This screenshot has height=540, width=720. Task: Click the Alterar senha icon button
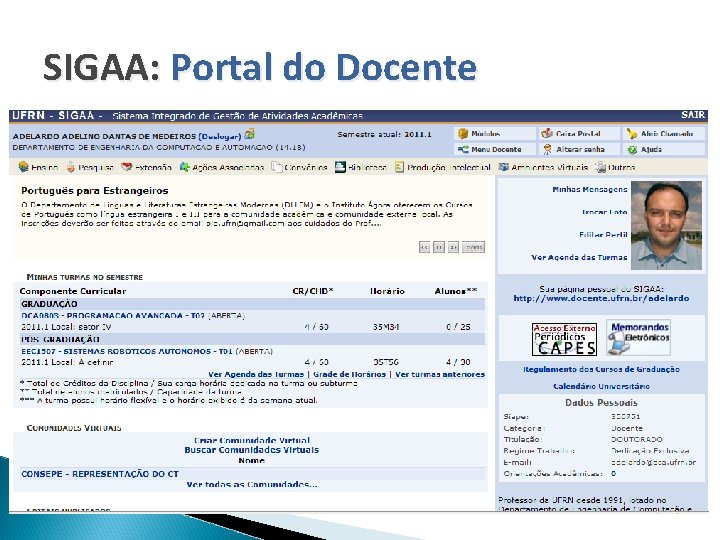click(x=547, y=149)
